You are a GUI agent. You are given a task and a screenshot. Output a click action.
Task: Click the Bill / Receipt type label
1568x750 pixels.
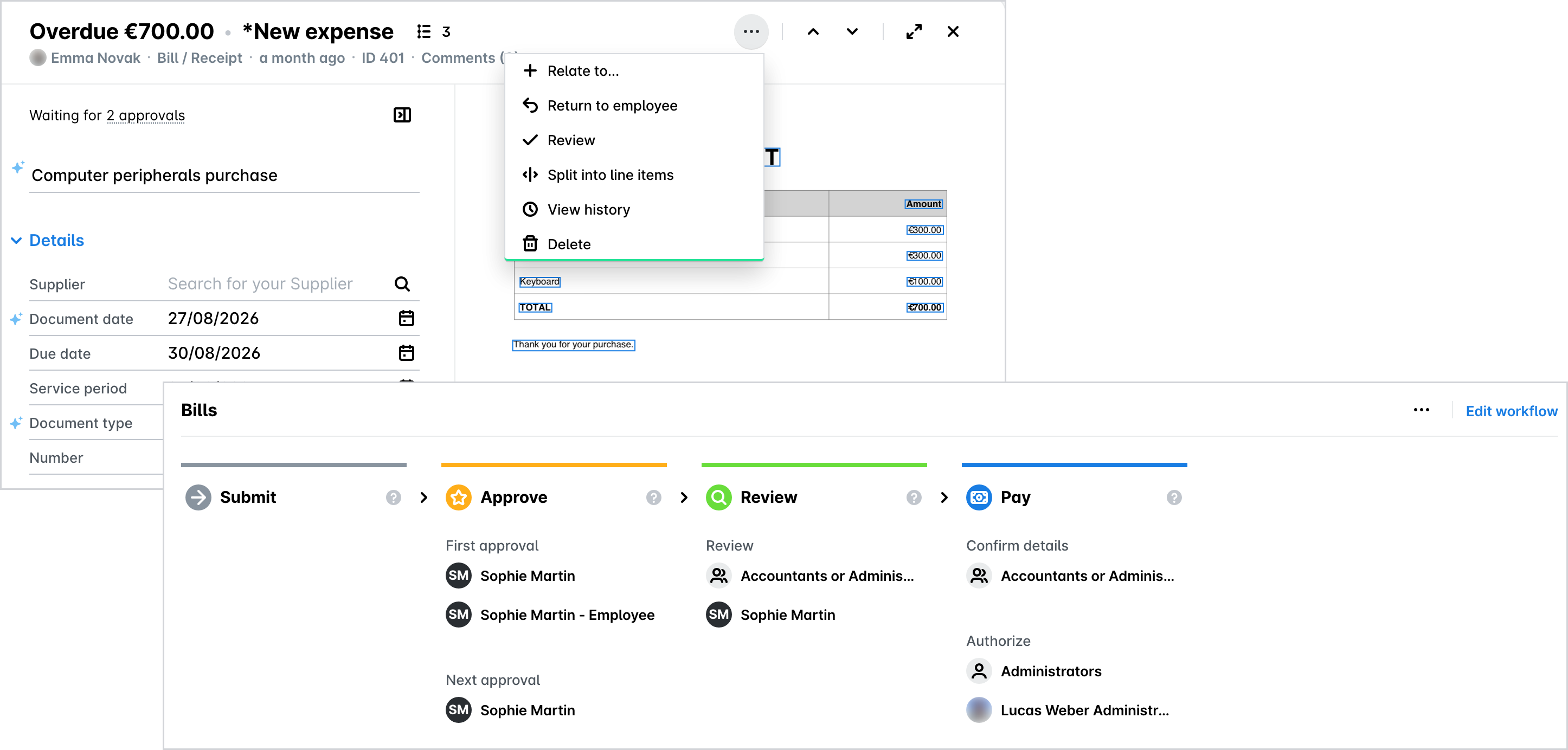tap(200, 58)
